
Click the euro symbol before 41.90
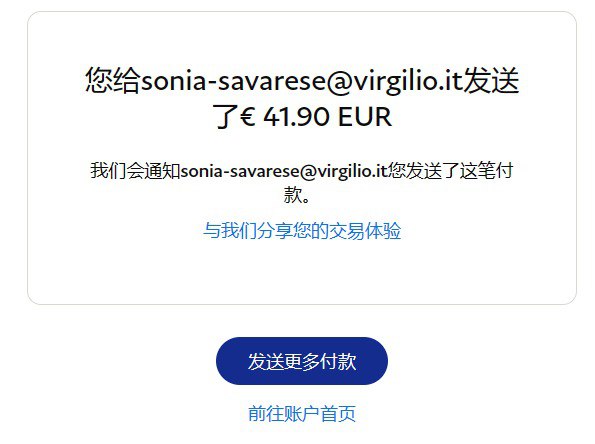(x=248, y=116)
